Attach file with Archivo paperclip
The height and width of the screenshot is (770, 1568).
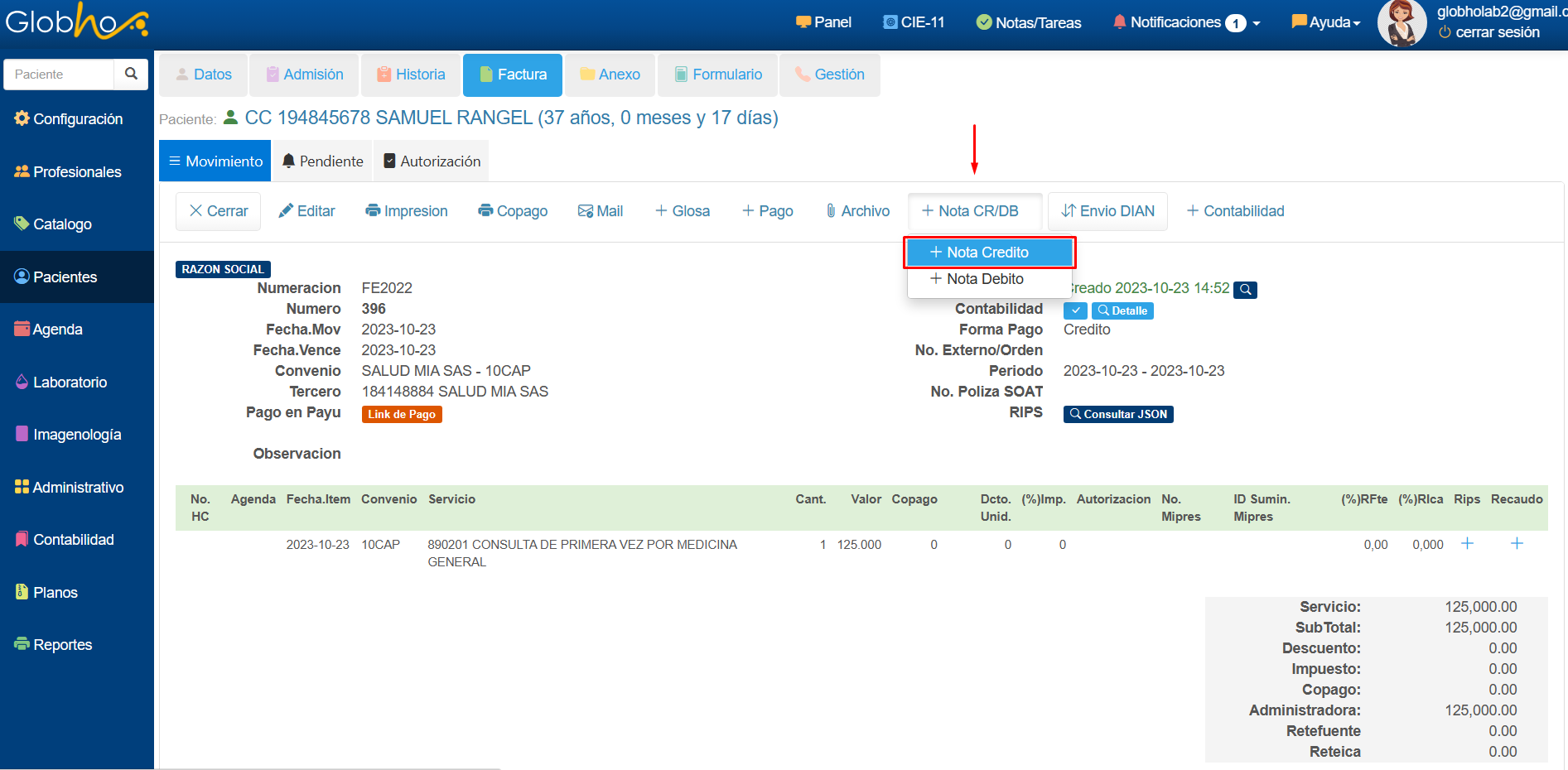[857, 211]
